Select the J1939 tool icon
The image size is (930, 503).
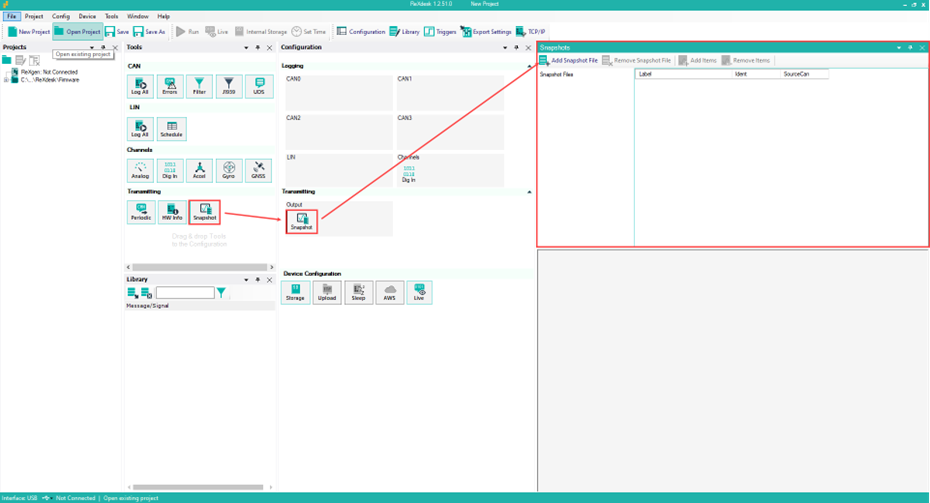230,87
